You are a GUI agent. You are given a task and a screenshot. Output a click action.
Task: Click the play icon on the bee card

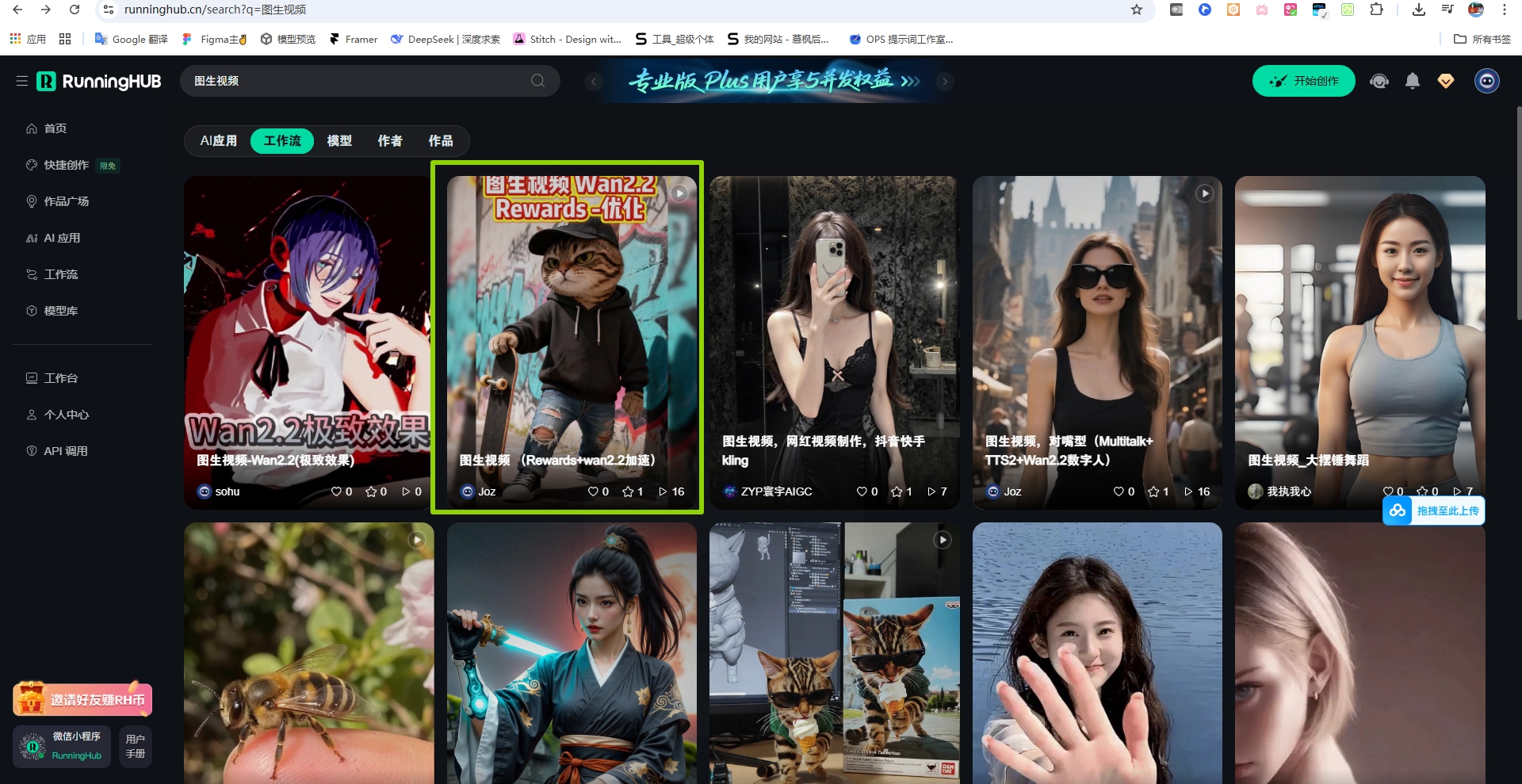[417, 540]
